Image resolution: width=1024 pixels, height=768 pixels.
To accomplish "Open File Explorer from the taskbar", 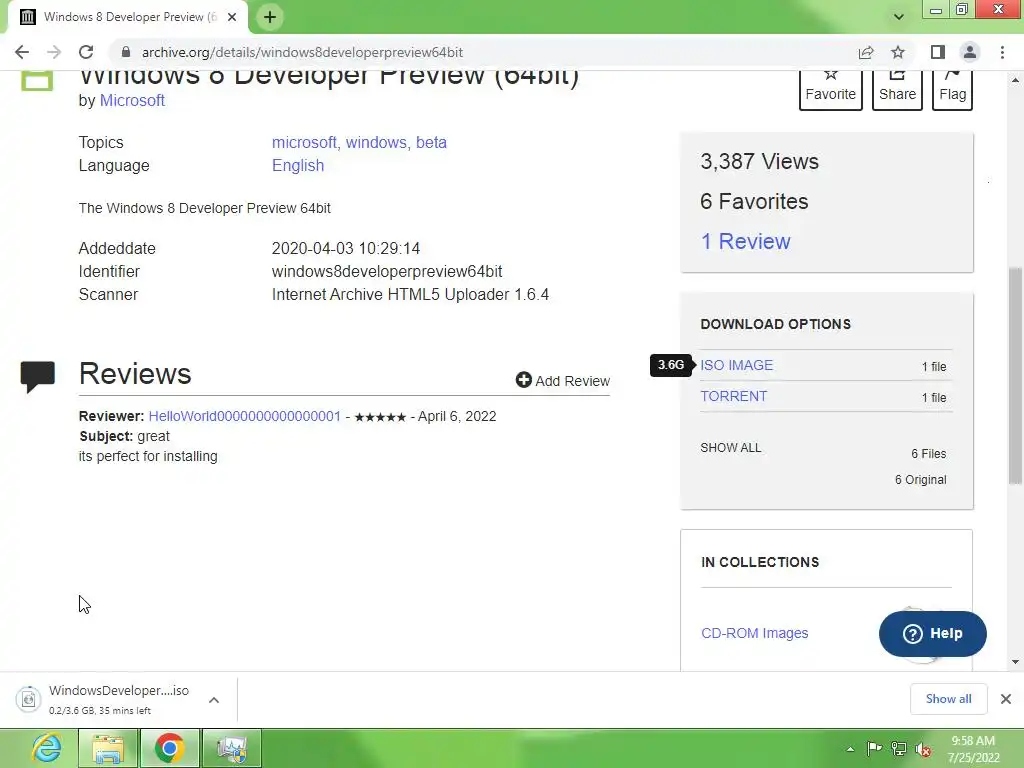I will [x=108, y=748].
